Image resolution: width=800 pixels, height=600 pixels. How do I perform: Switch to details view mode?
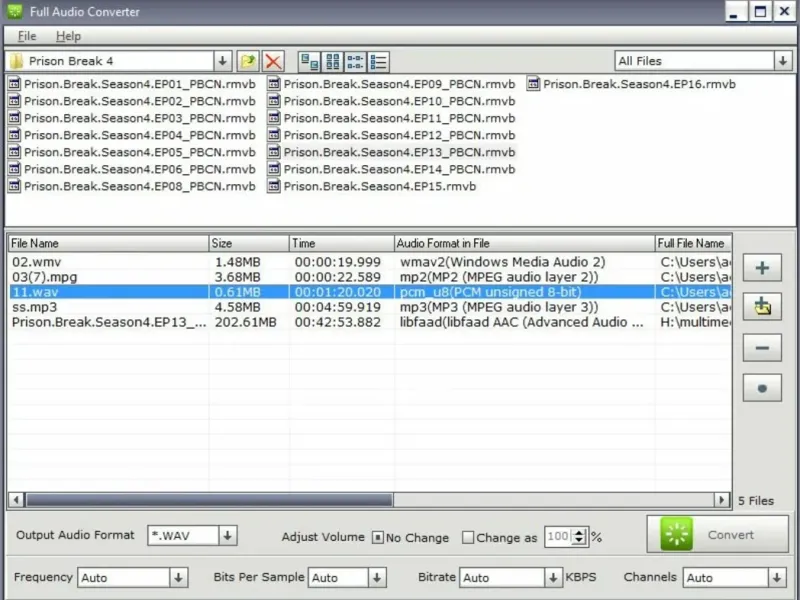click(378, 62)
